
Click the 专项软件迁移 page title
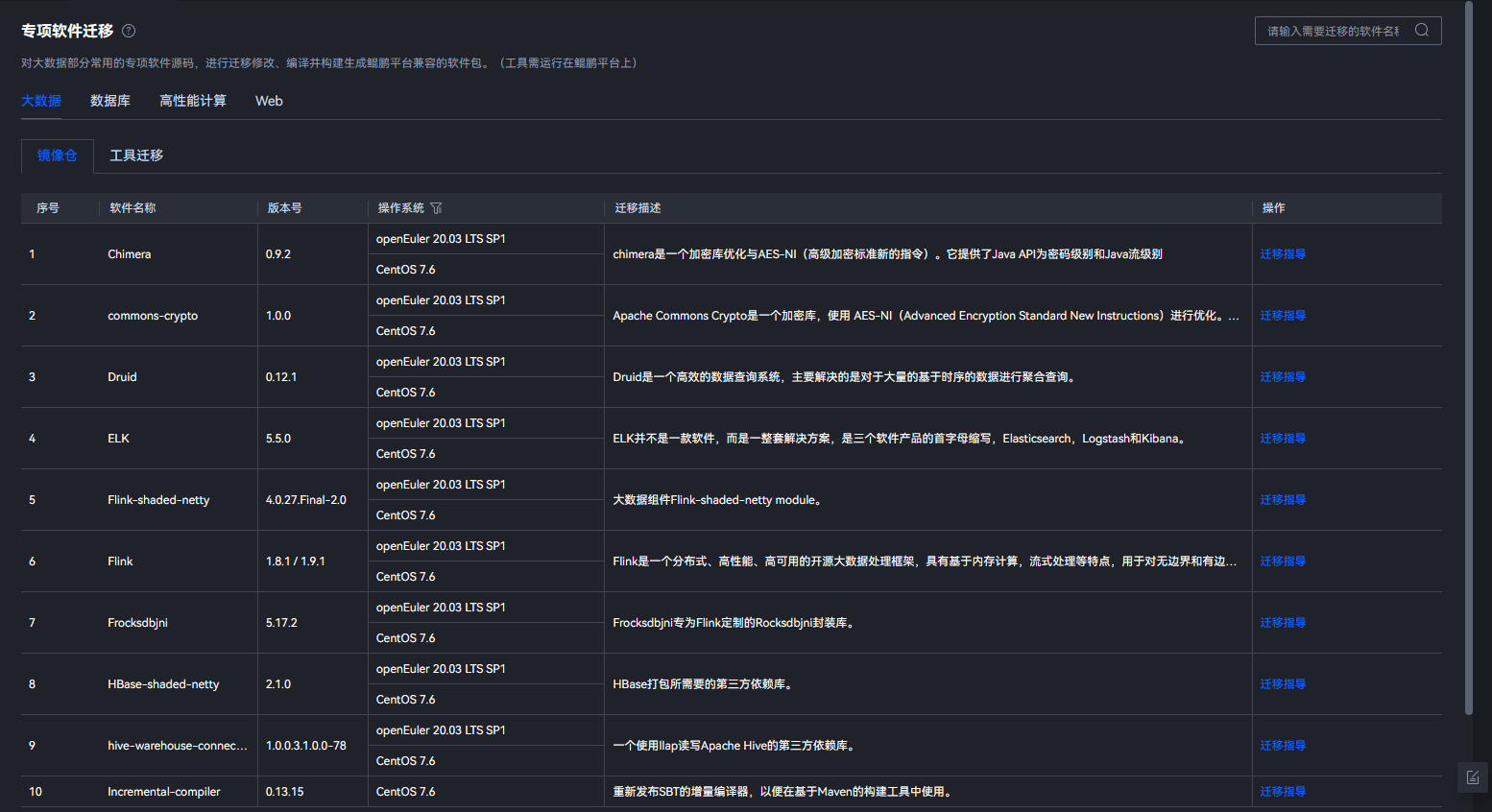point(67,31)
